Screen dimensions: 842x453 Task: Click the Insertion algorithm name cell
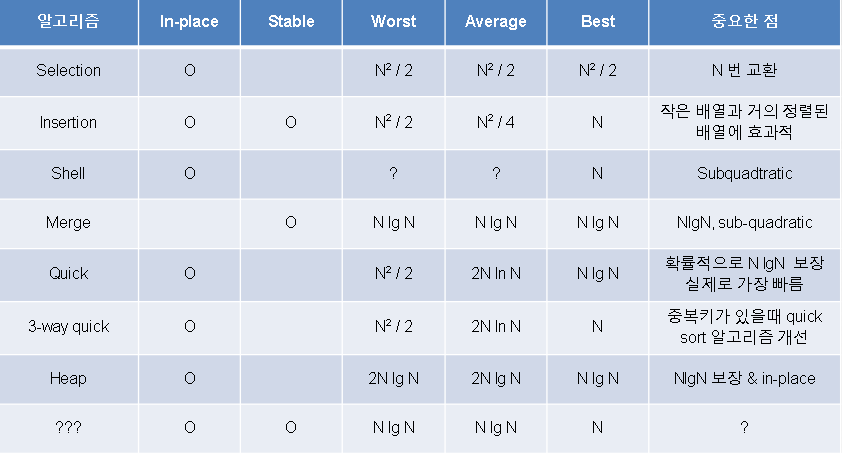coord(68,122)
